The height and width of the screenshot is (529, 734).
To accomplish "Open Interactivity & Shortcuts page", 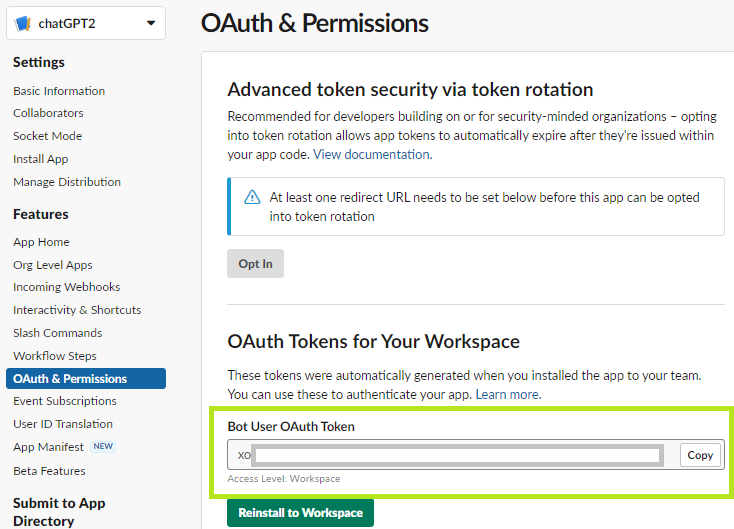I will click(x=77, y=310).
